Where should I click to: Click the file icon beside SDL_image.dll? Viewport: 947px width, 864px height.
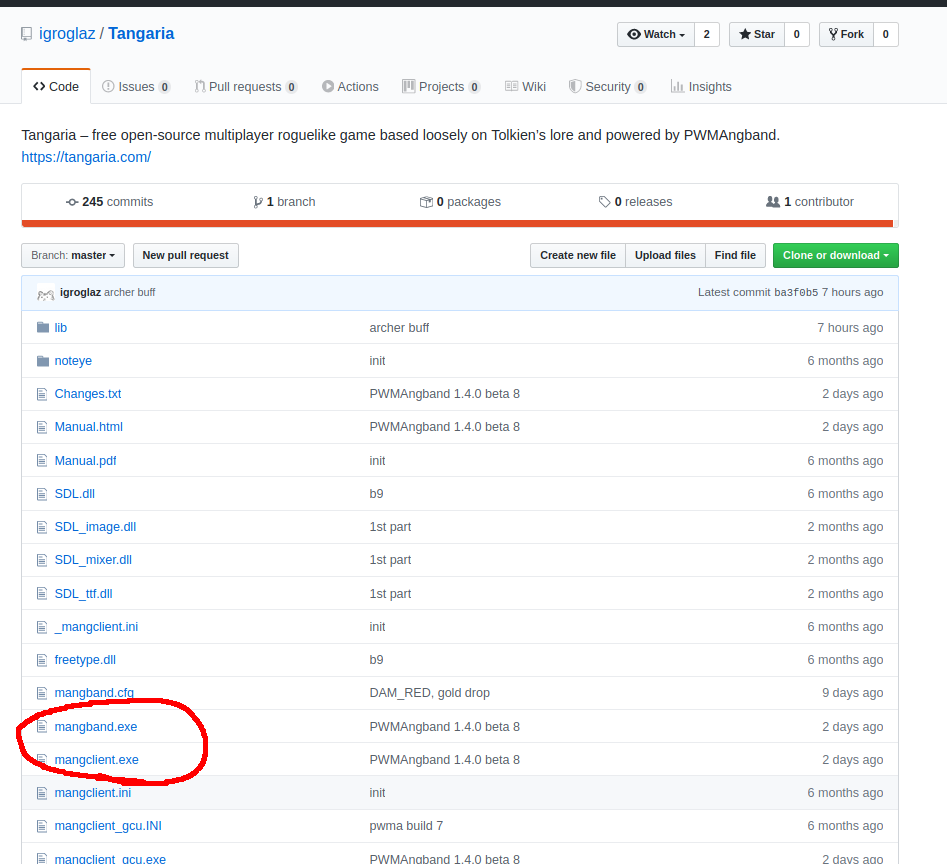[x=42, y=527]
